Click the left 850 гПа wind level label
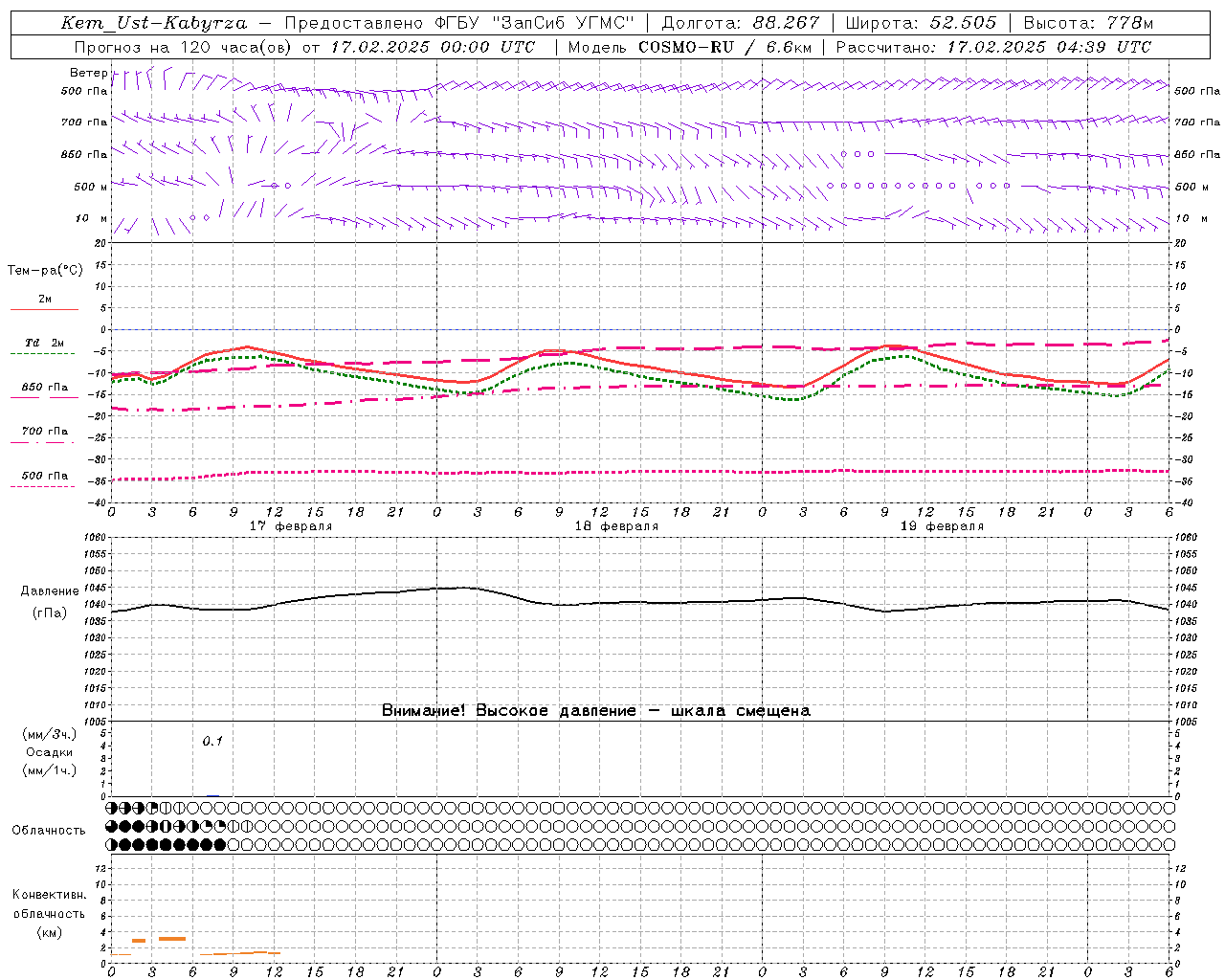 click(x=84, y=154)
